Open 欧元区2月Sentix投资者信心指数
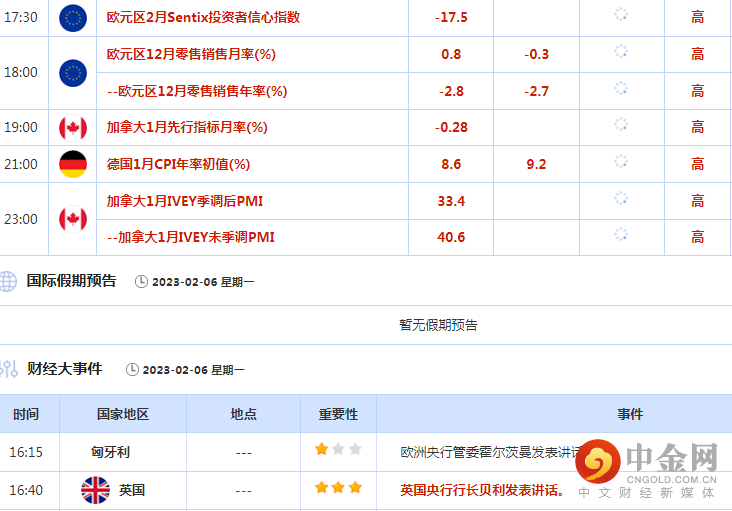Viewport: 732px width, 511px height. (x=203, y=17)
